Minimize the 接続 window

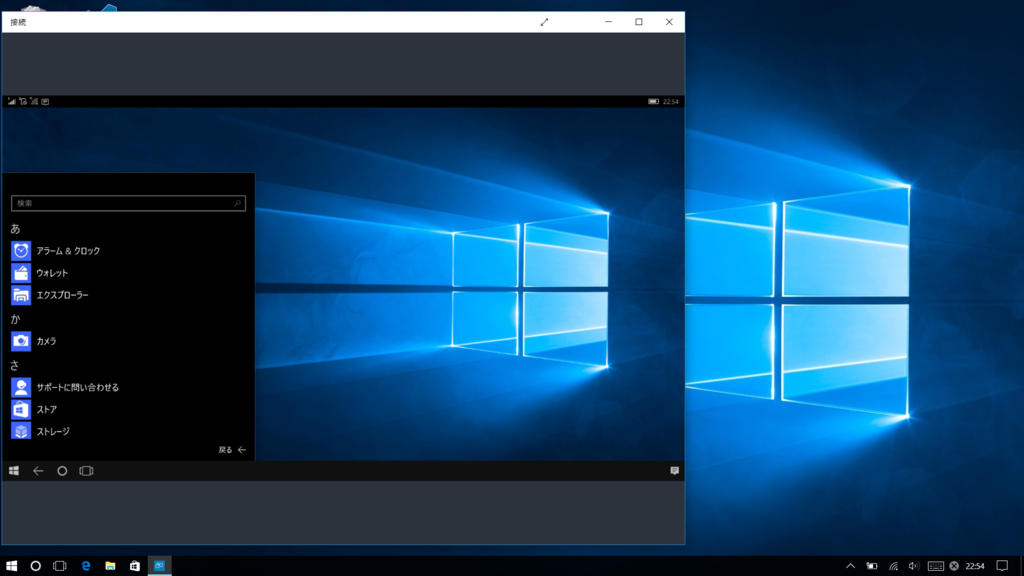pyautogui.click(x=608, y=22)
